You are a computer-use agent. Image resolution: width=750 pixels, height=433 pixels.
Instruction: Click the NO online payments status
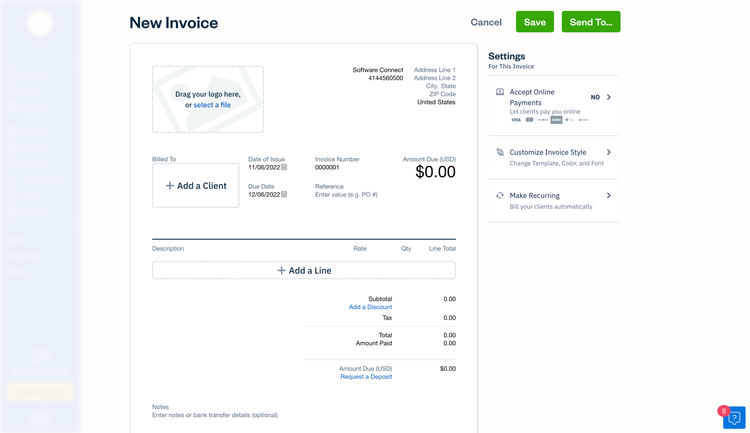(x=595, y=97)
